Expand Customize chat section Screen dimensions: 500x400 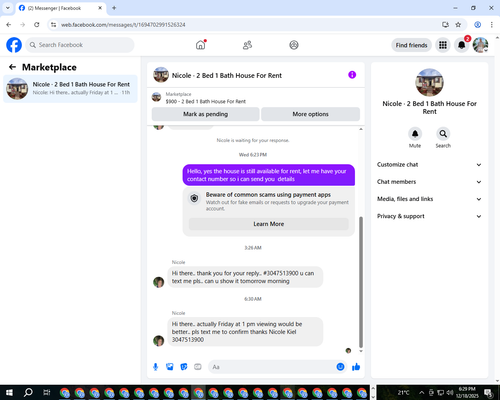(429, 165)
